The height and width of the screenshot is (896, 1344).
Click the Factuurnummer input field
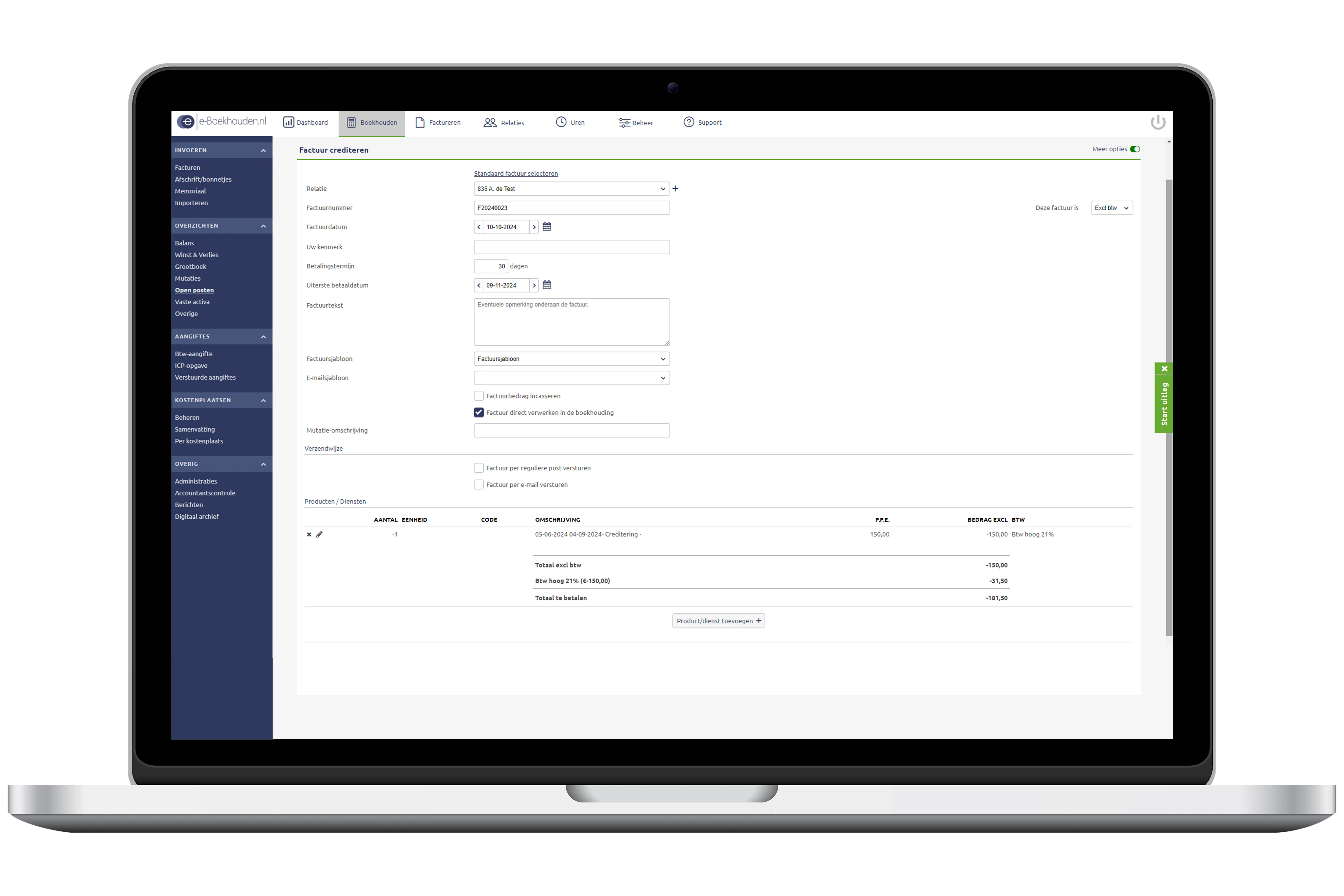click(571, 208)
